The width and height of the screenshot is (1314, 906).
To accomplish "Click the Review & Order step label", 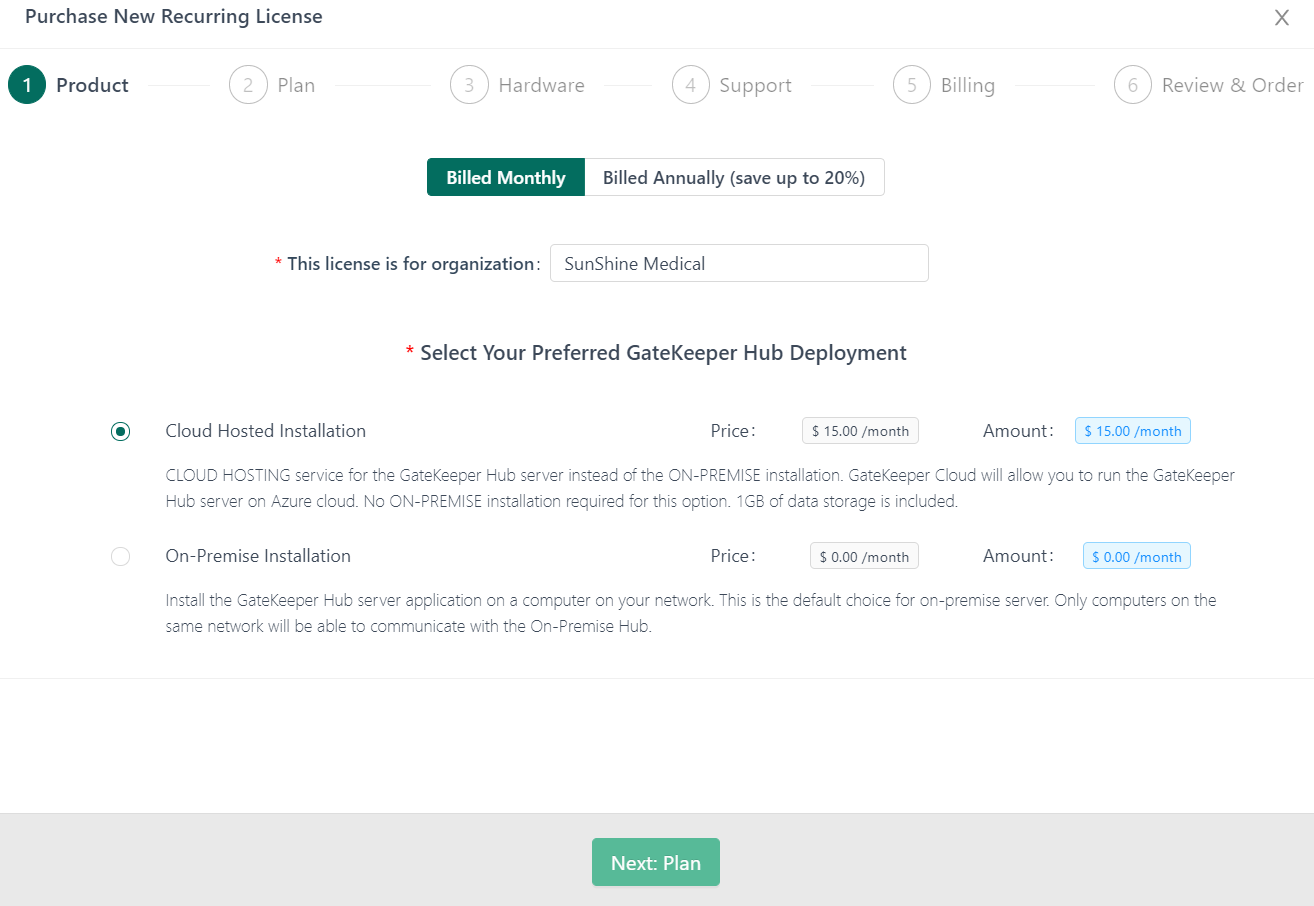I will coord(1232,85).
